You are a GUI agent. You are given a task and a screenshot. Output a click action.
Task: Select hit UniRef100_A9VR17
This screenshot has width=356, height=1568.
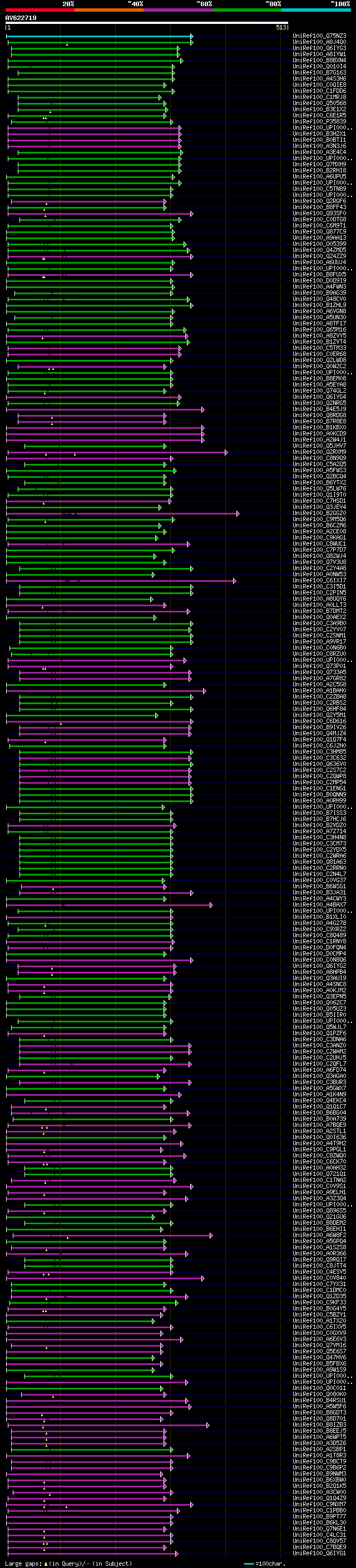click(319, 642)
